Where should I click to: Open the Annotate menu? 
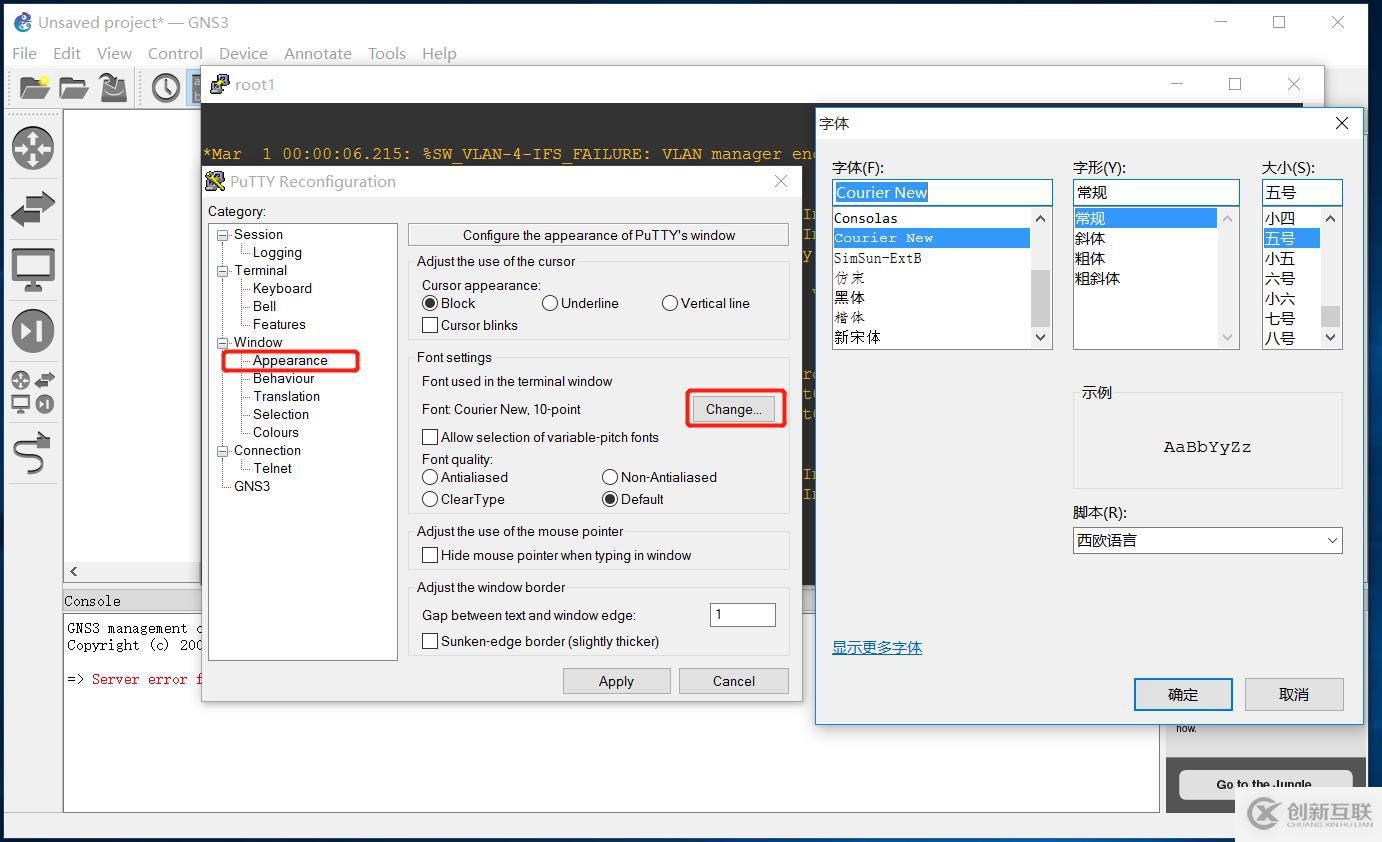(x=318, y=53)
